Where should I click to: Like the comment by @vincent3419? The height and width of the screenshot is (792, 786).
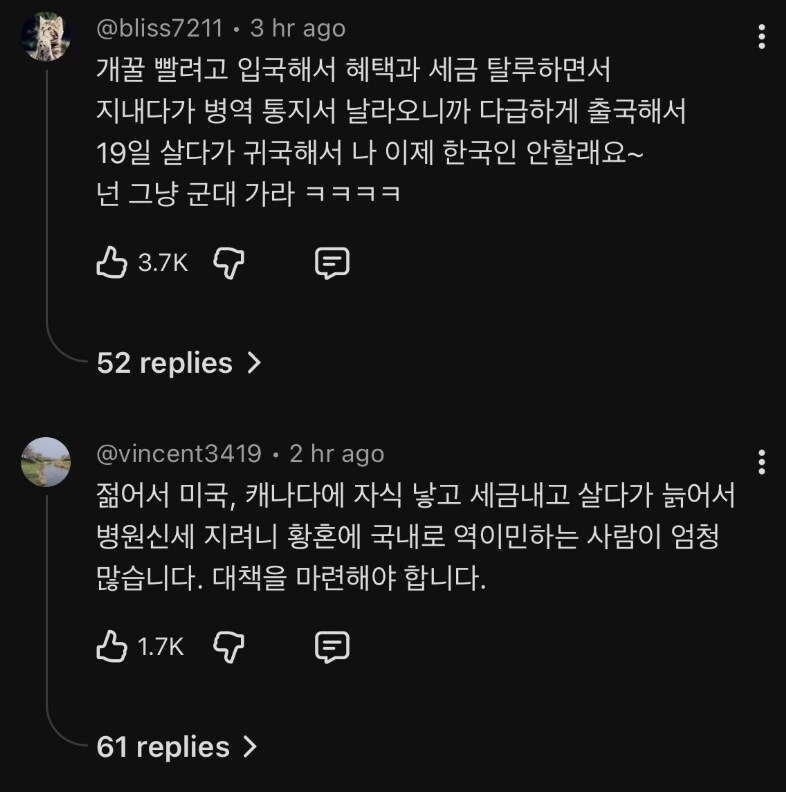click(x=111, y=646)
